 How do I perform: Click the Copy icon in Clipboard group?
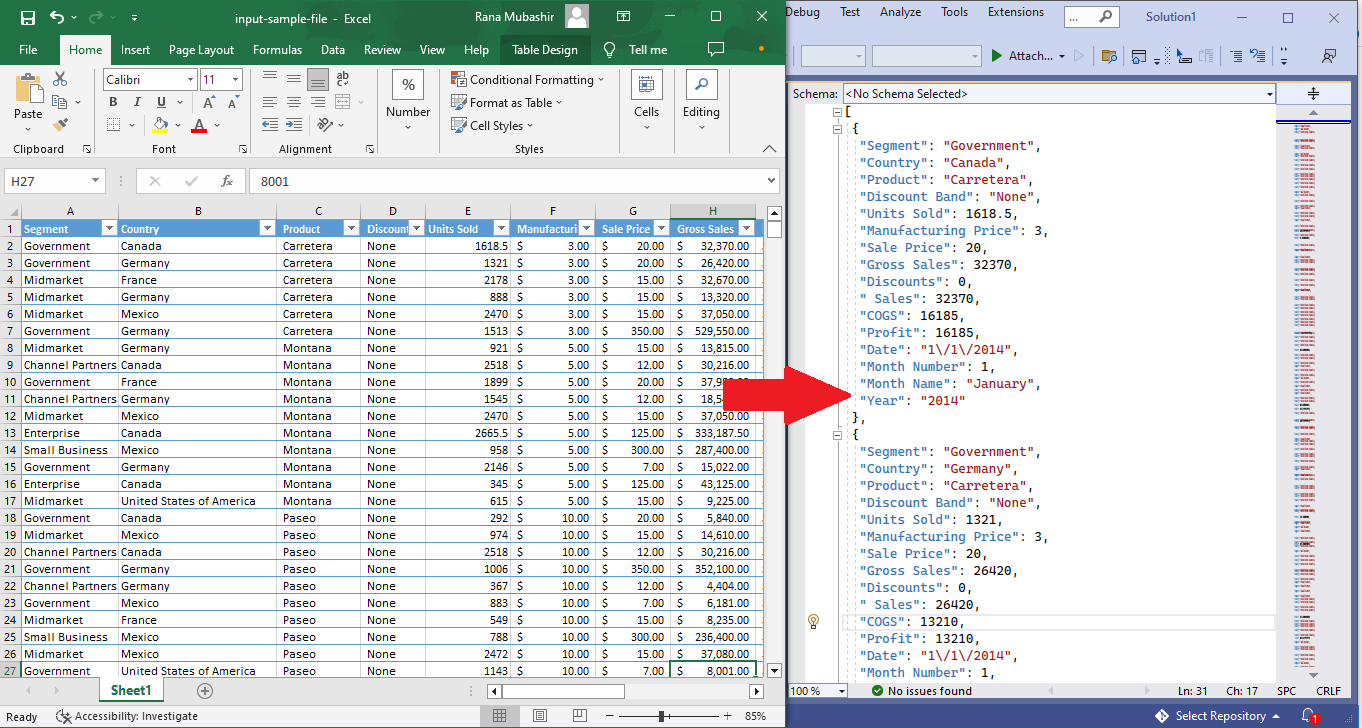click(59, 102)
